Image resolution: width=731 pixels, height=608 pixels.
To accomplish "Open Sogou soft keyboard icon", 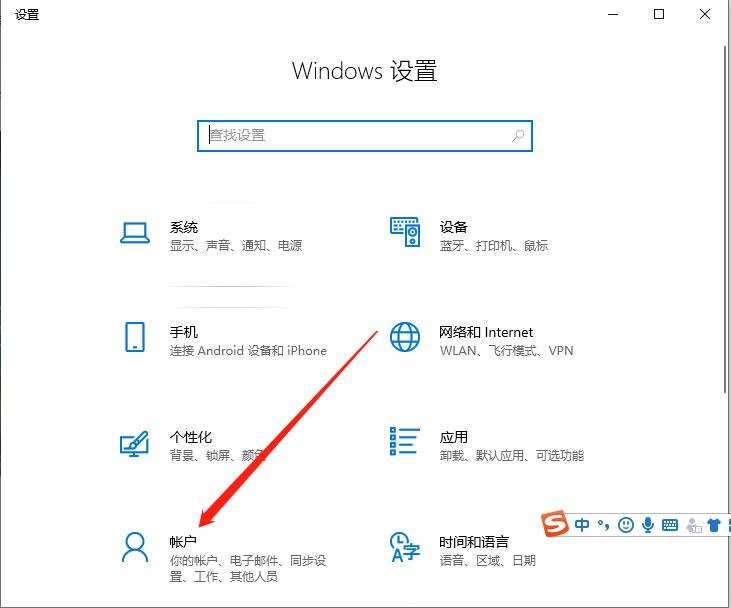I will pyautogui.click(x=670, y=525).
